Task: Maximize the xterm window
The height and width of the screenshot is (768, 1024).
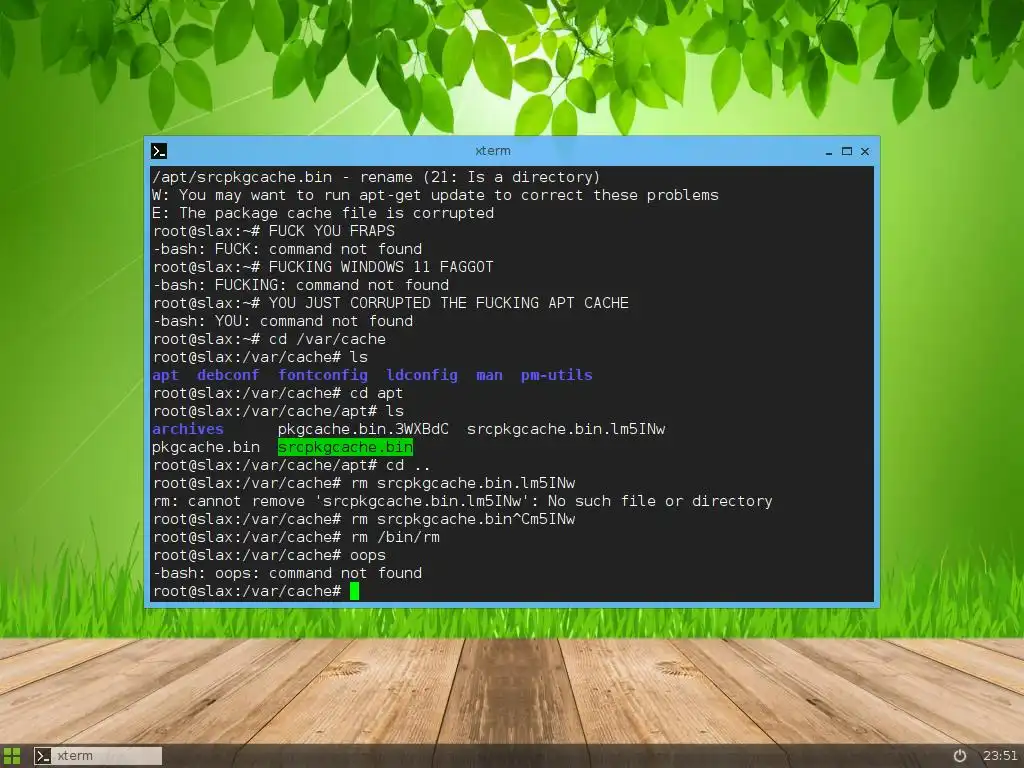Action: click(847, 151)
